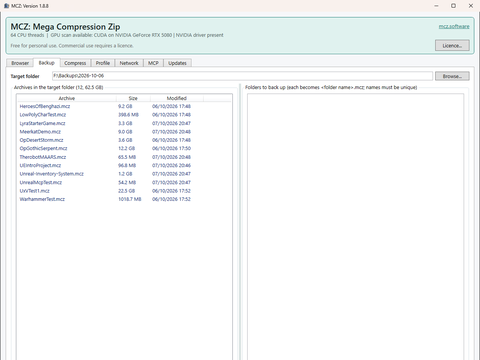Click the 65.5 MB size cell
The width and height of the screenshot is (480, 360).
tap(127, 157)
